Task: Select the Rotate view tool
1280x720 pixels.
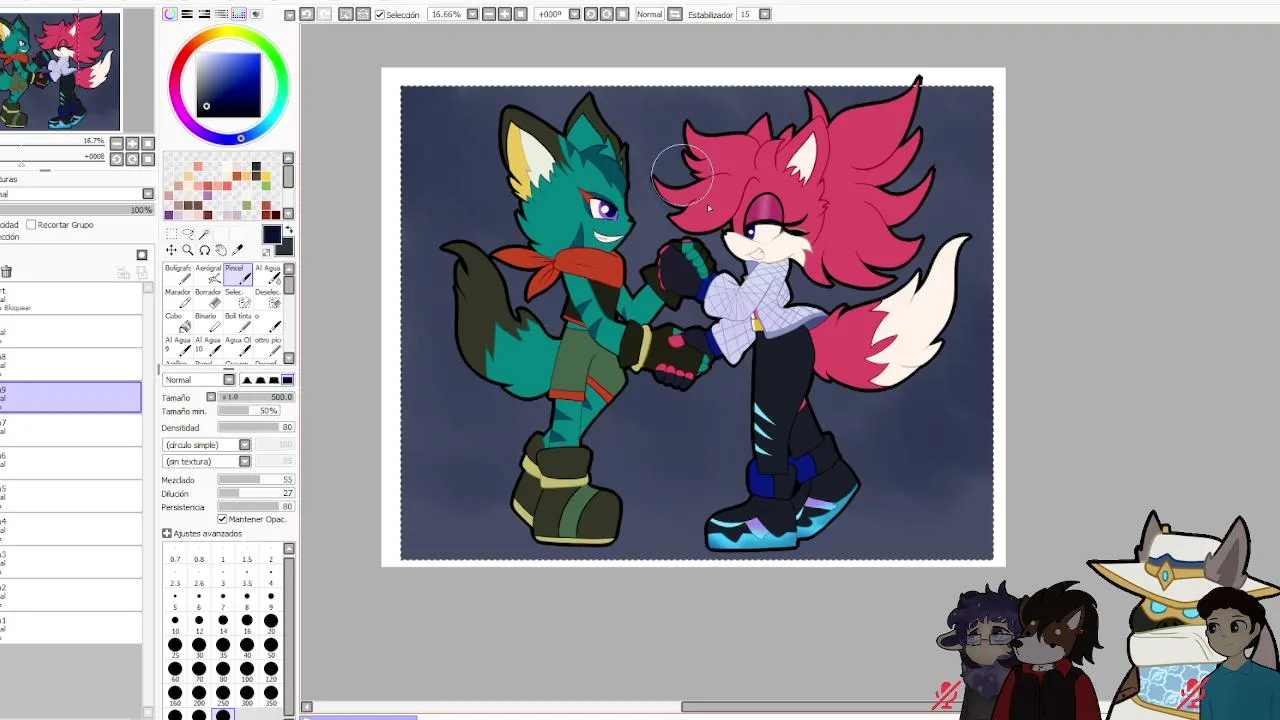Action: coord(204,250)
